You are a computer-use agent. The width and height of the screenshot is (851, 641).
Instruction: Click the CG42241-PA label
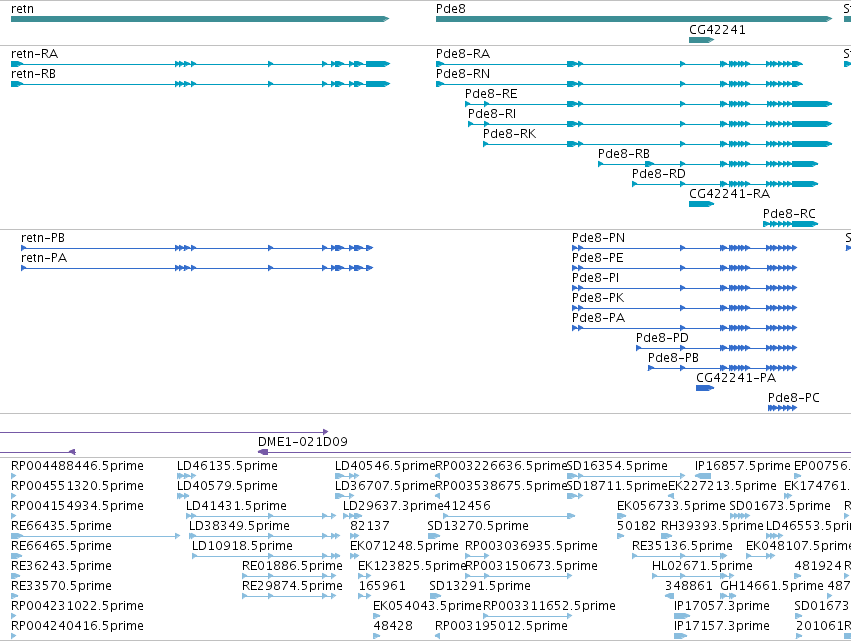click(x=736, y=378)
